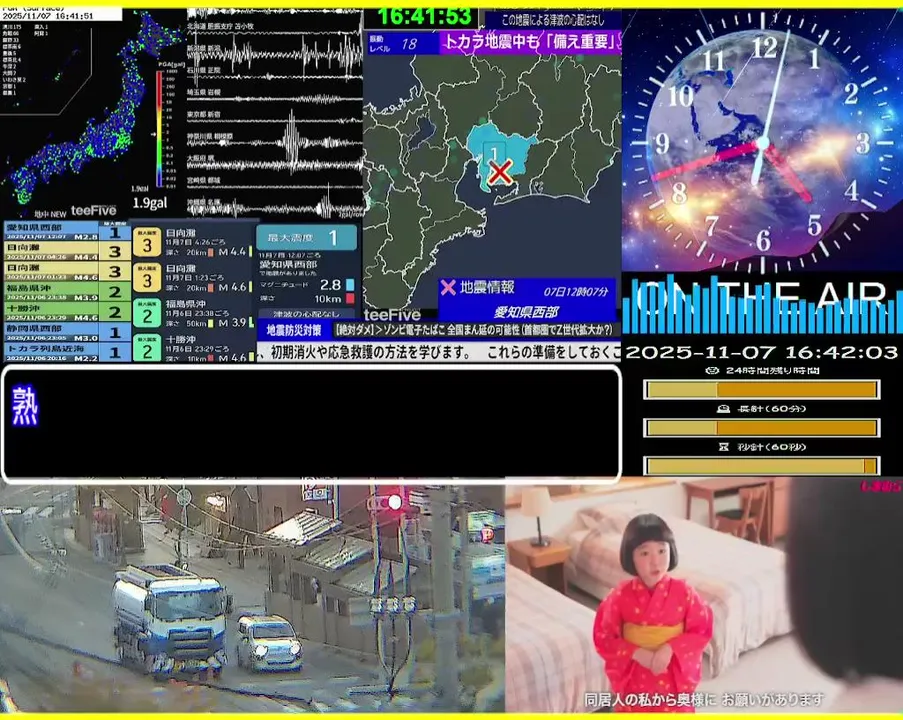The width and height of the screenshot is (903, 720).
Task: Select the 十勝沖 M4.6 row in left list
Action: pos(66,312)
